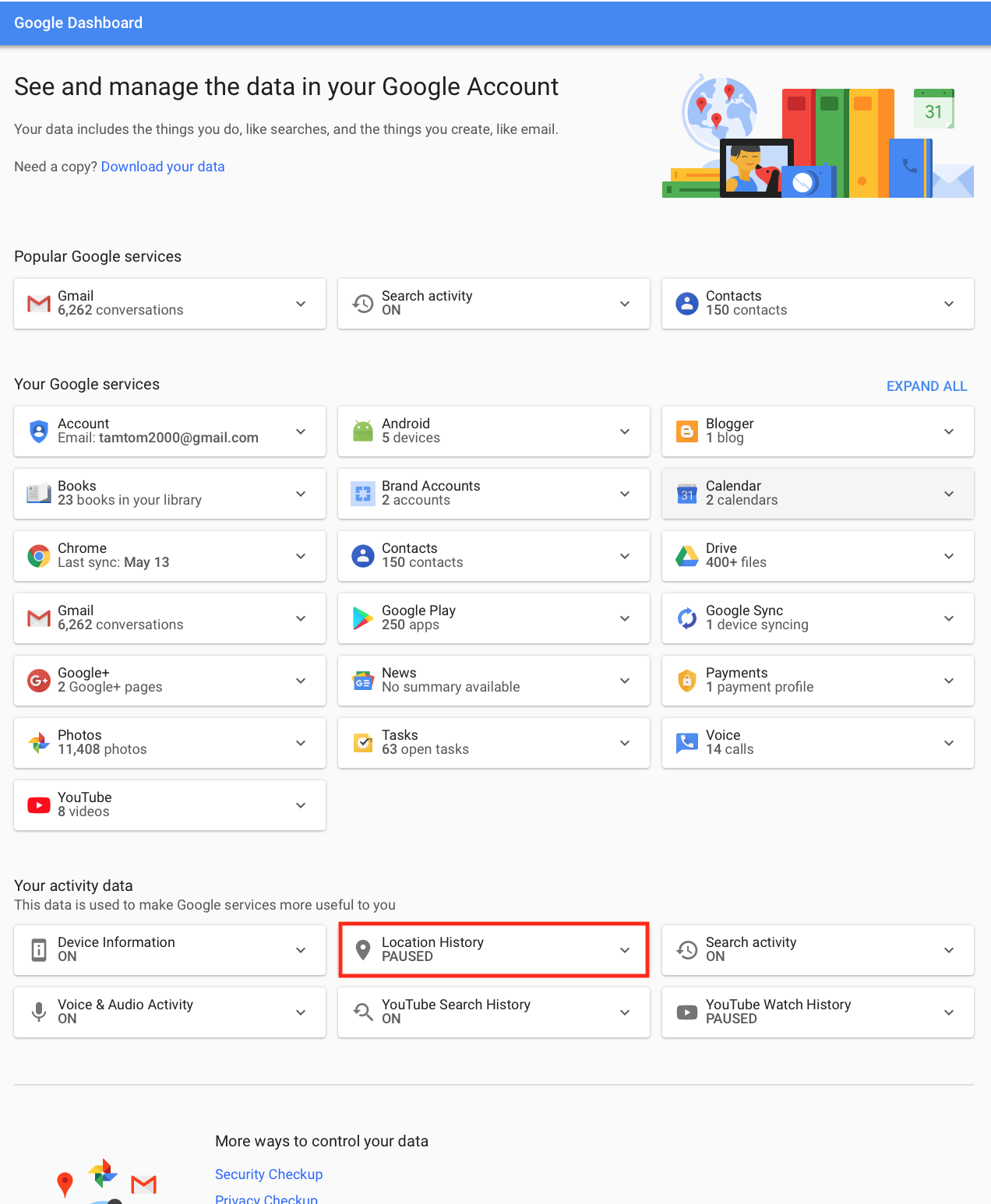Click the Search activity clock icon in Popular services
The height and width of the screenshot is (1204, 991).
[363, 304]
